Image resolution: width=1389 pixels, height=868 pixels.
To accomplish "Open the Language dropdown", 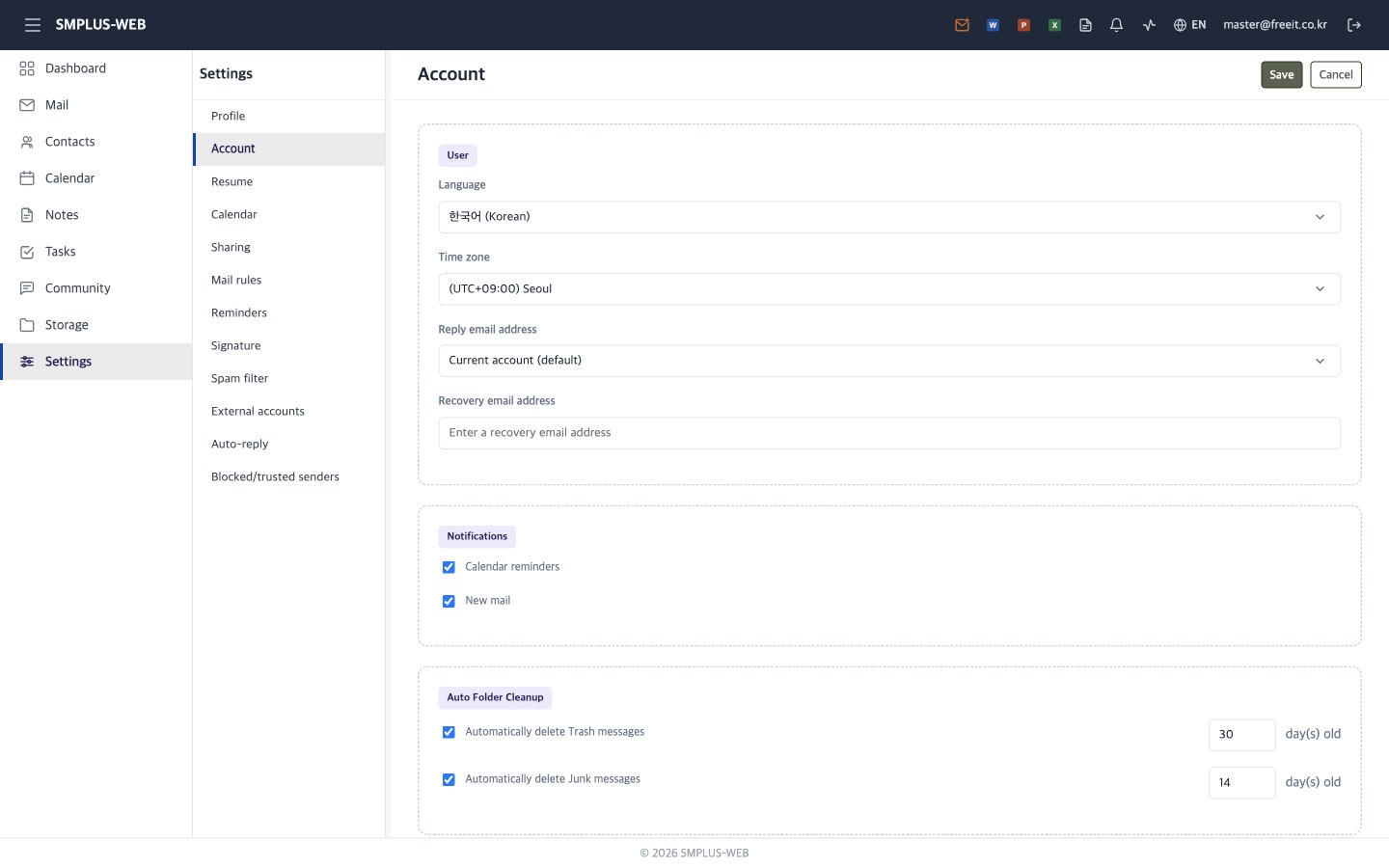I will coord(889,217).
